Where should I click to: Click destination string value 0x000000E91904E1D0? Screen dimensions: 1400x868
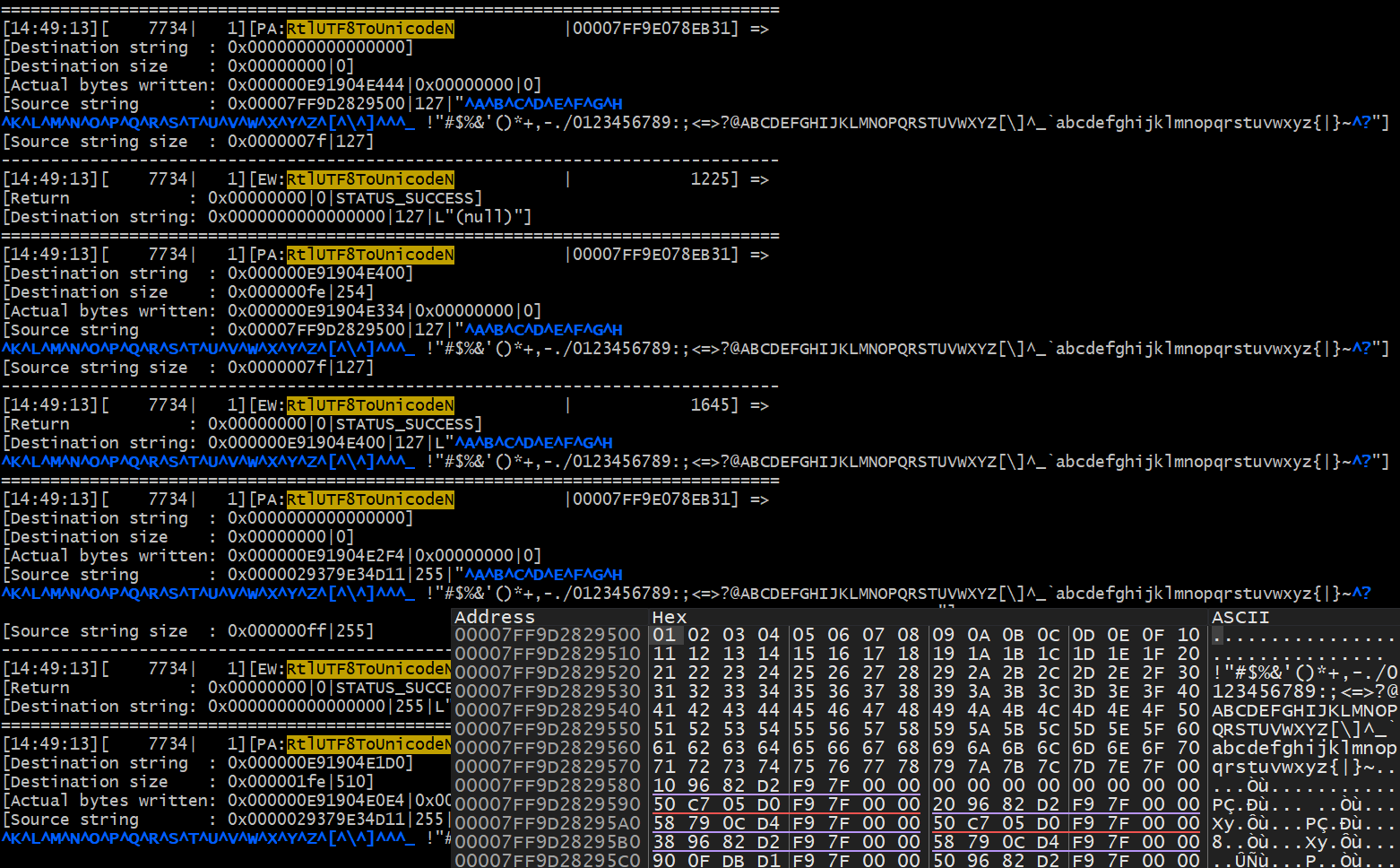(320, 763)
